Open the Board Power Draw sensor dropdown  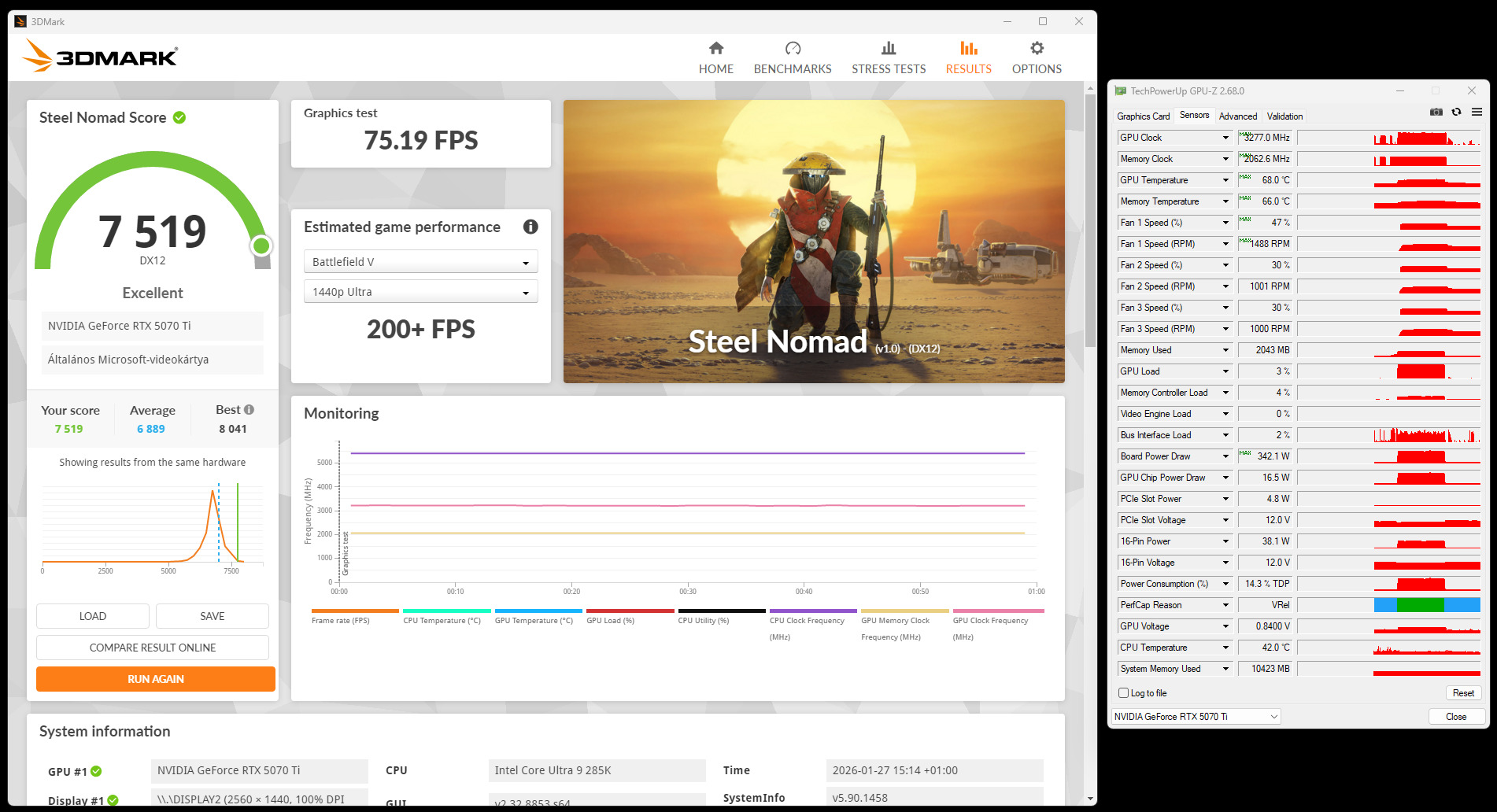(1225, 456)
